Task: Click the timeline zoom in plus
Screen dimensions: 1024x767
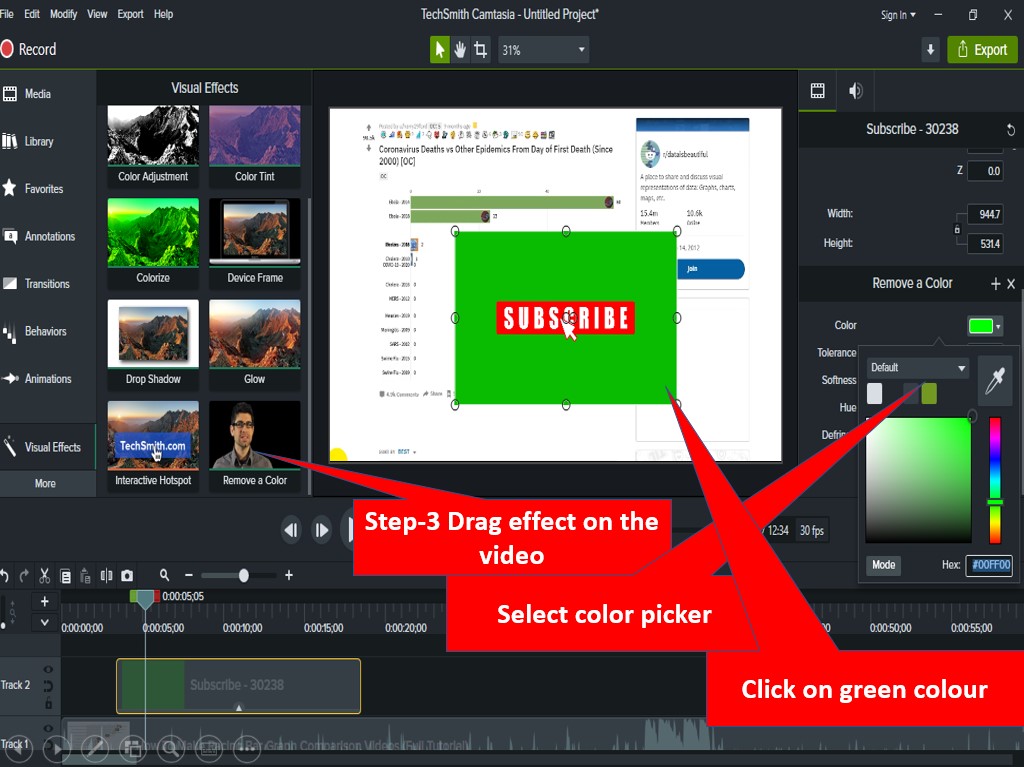Action: point(289,576)
